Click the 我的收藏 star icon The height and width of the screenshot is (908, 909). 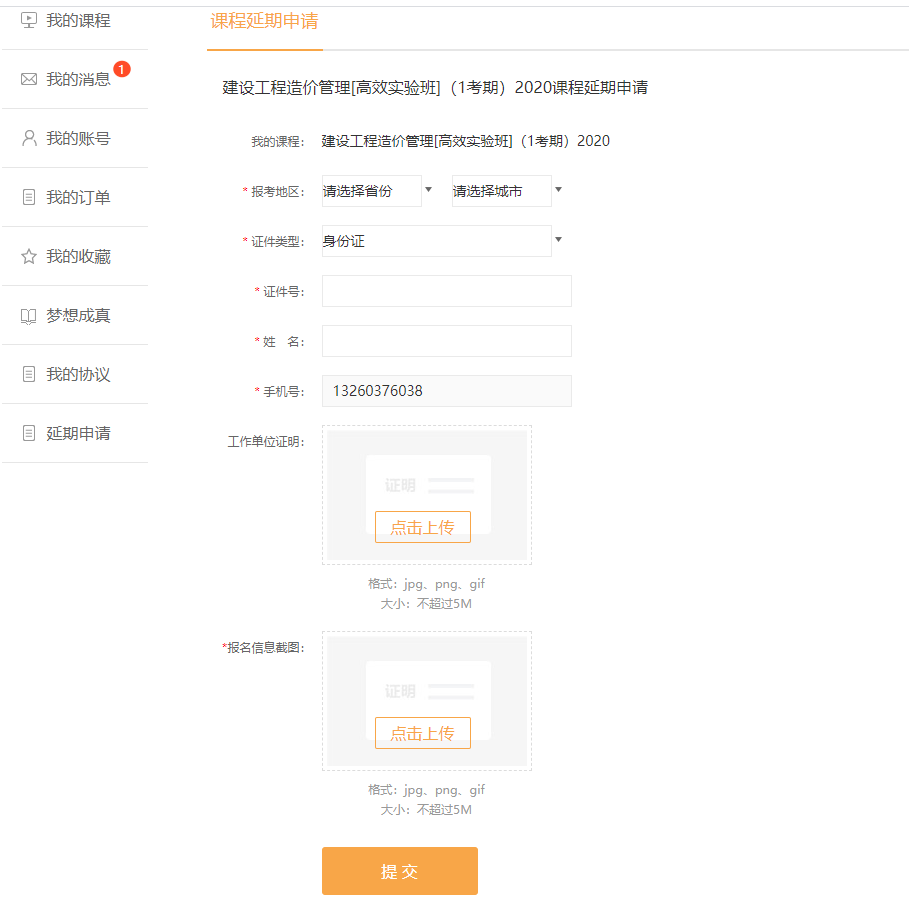tap(28, 256)
